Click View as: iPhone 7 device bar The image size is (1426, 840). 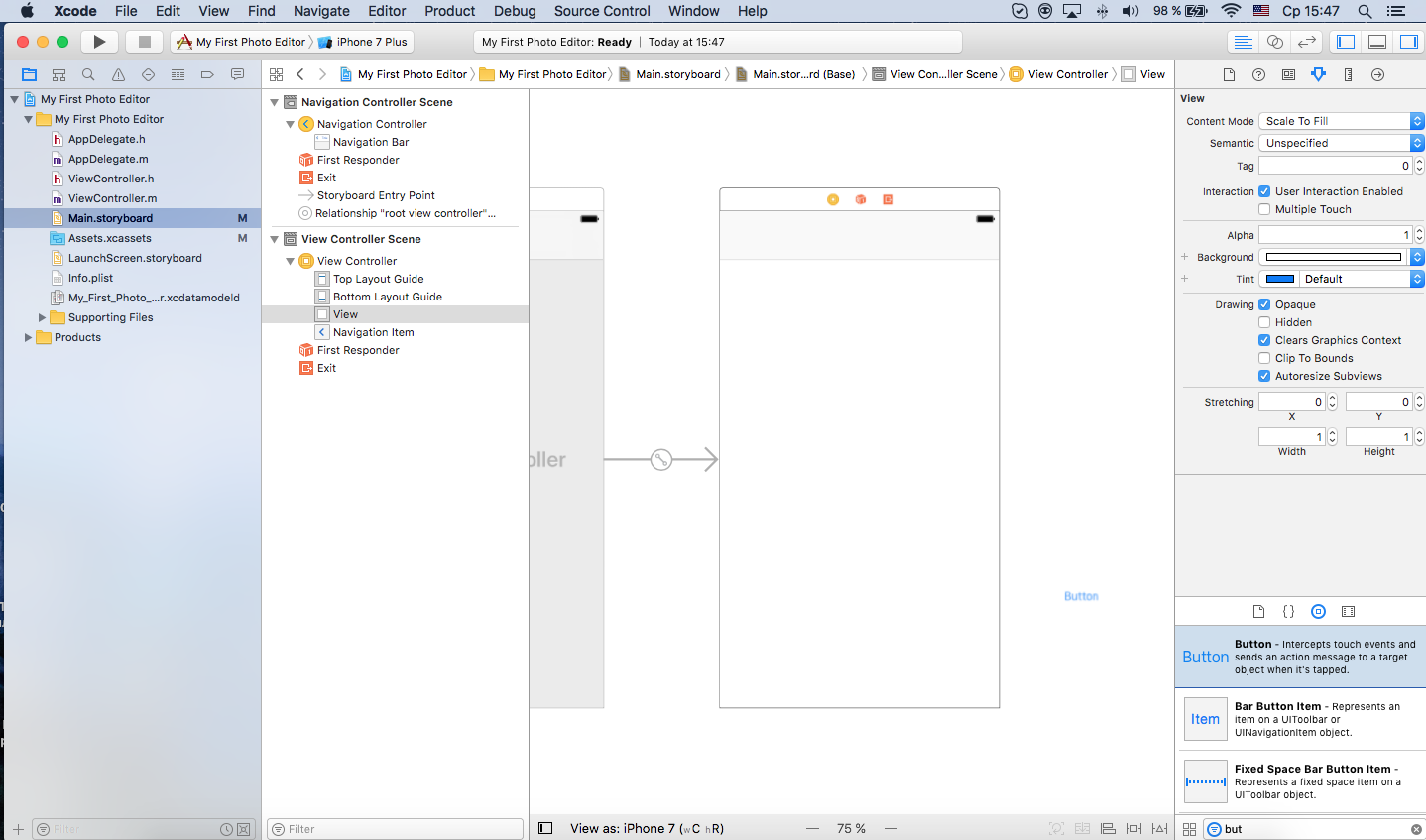647,828
